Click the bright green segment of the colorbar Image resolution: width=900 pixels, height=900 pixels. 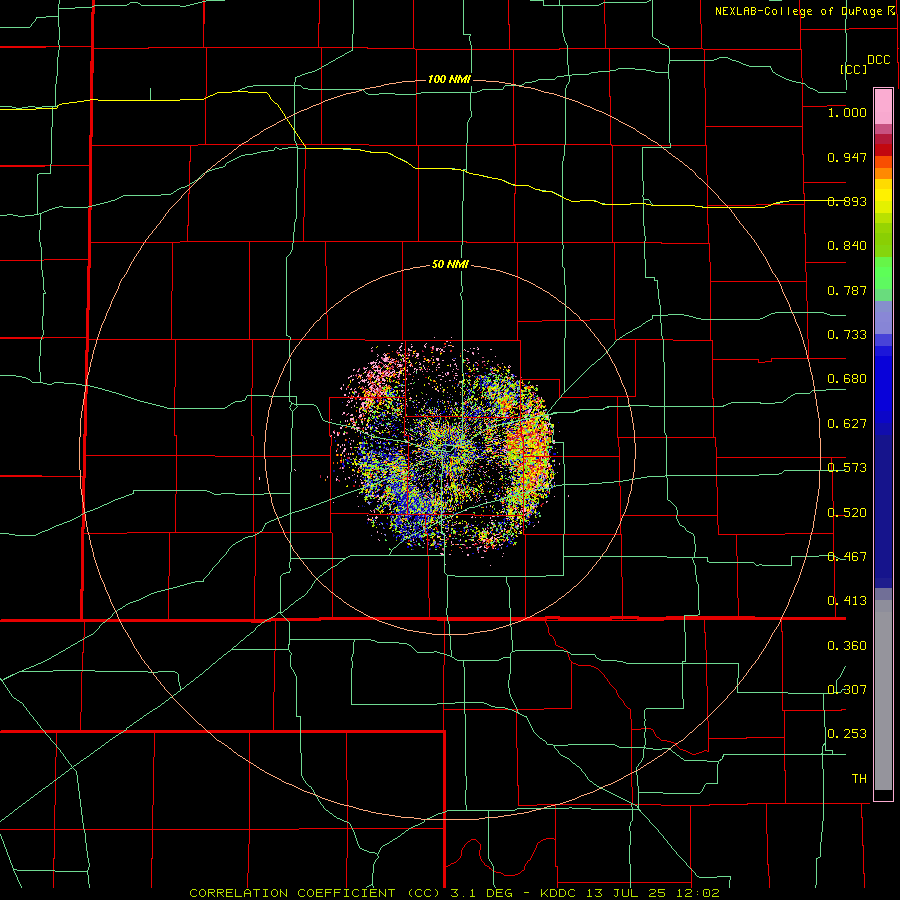coord(883,273)
